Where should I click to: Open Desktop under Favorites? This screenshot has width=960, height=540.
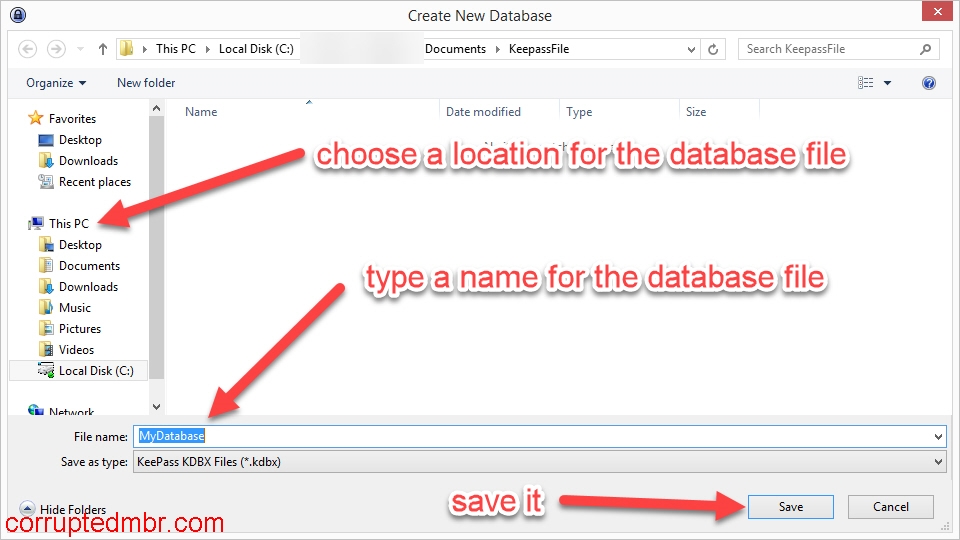click(x=80, y=140)
